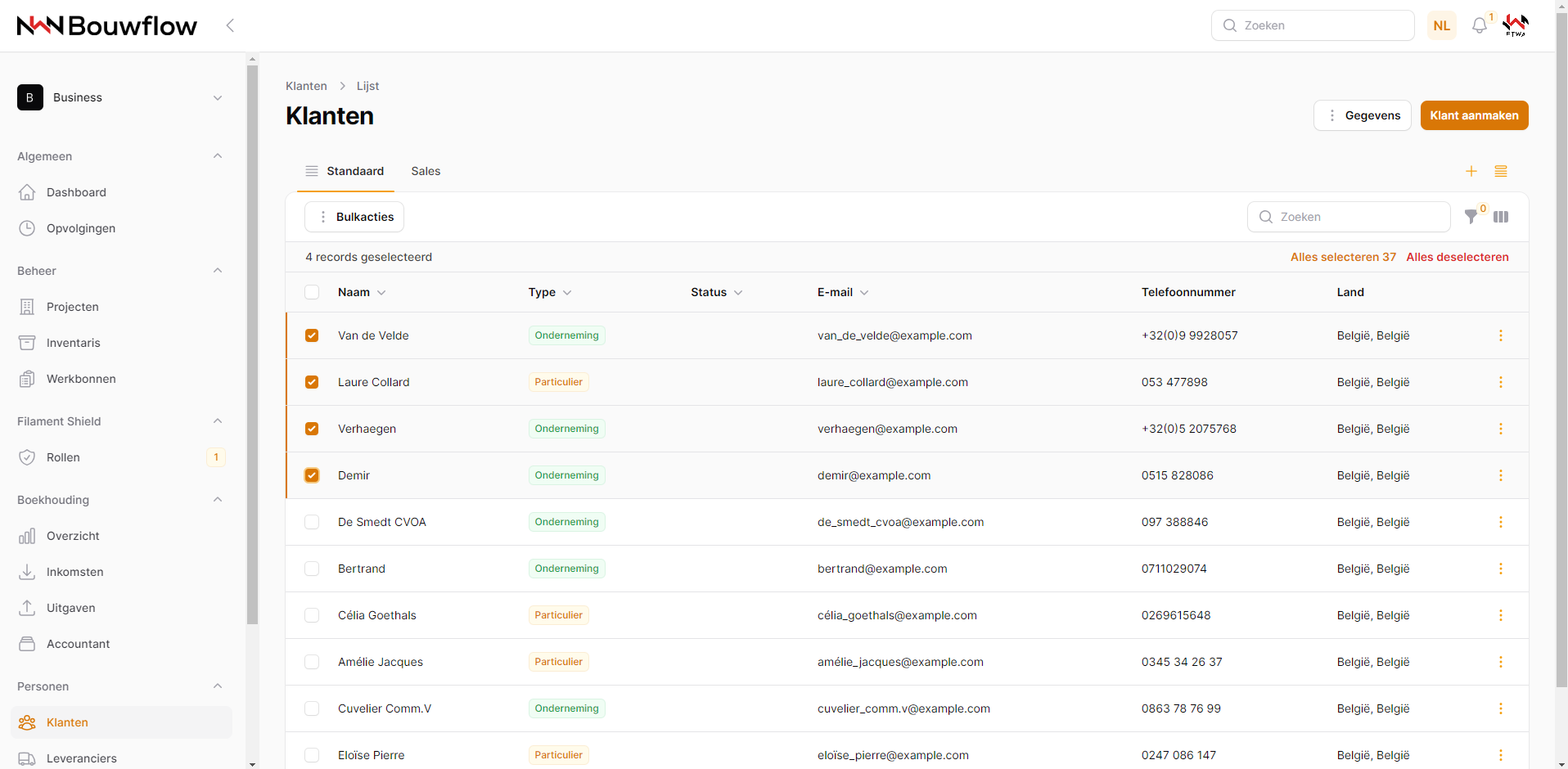This screenshot has width=1568, height=769.
Task: Open row actions menu for Demir
Action: click(x=1500, y=475)
